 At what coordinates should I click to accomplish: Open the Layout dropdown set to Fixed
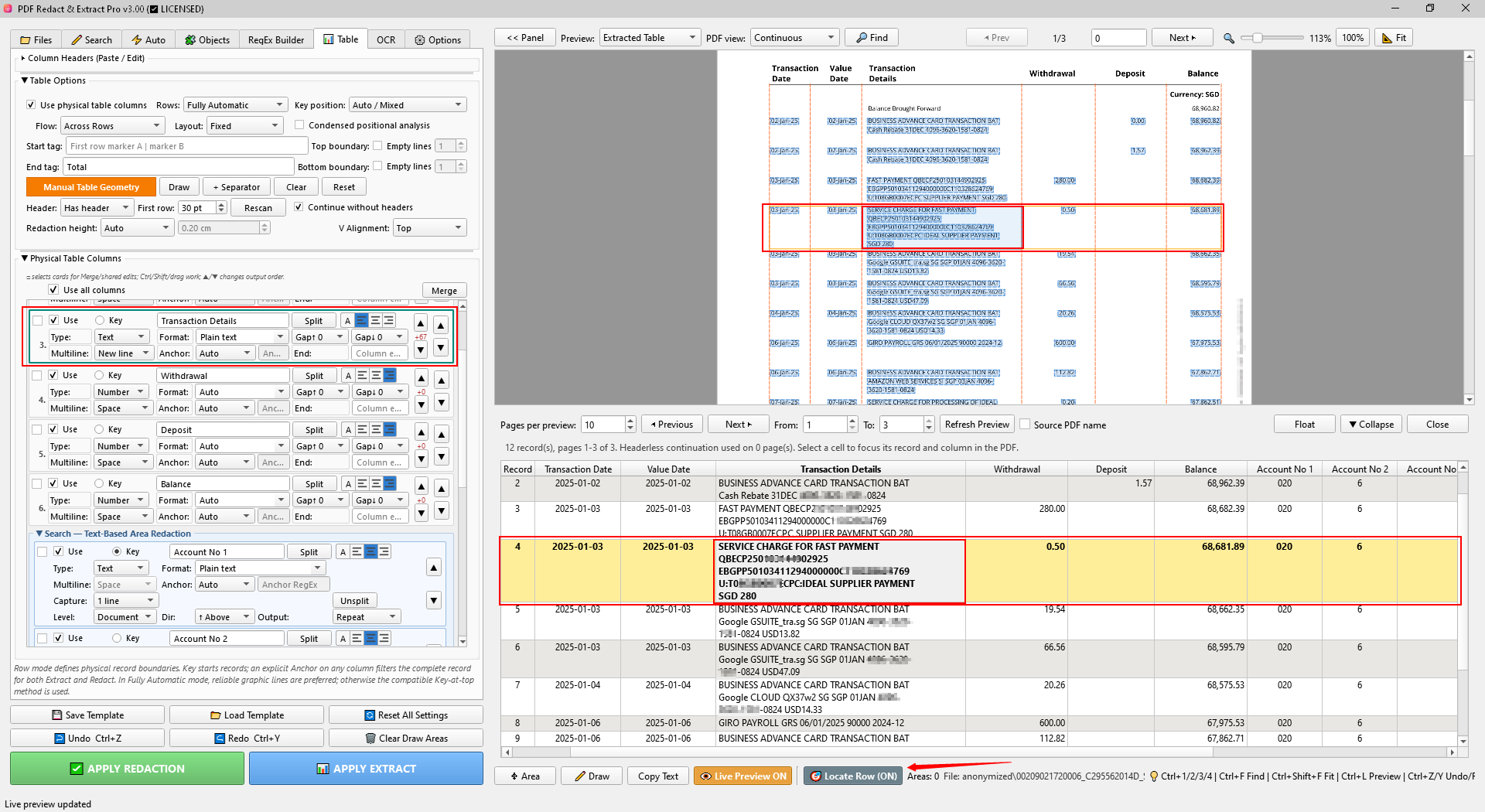[244, 126]
